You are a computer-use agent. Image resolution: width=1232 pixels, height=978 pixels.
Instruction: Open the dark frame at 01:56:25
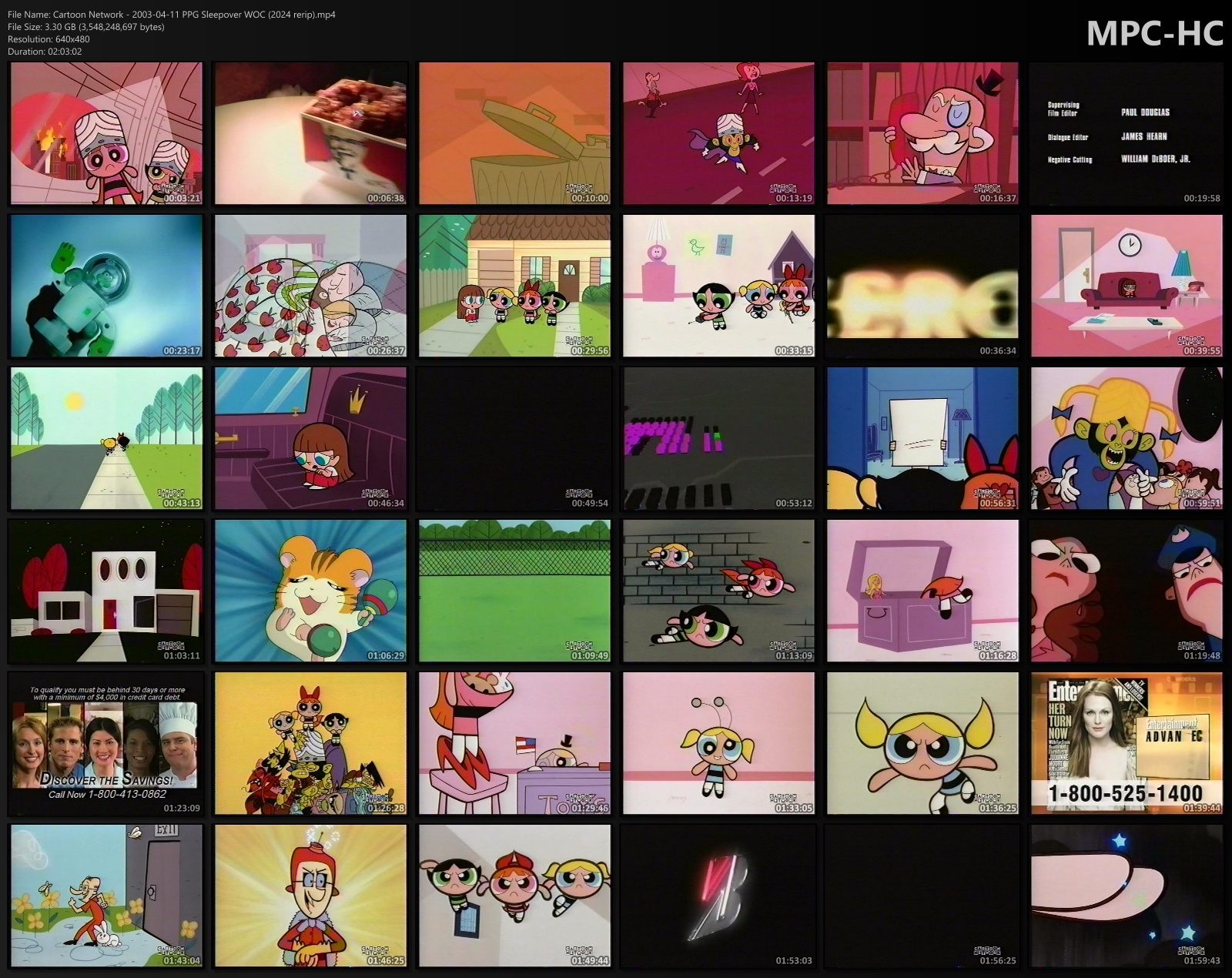(x=922, y=896)
